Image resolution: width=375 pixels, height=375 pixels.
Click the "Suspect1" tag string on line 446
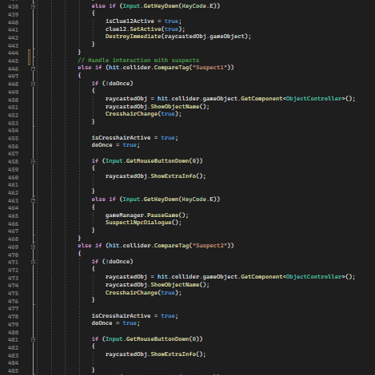[210, 67]
